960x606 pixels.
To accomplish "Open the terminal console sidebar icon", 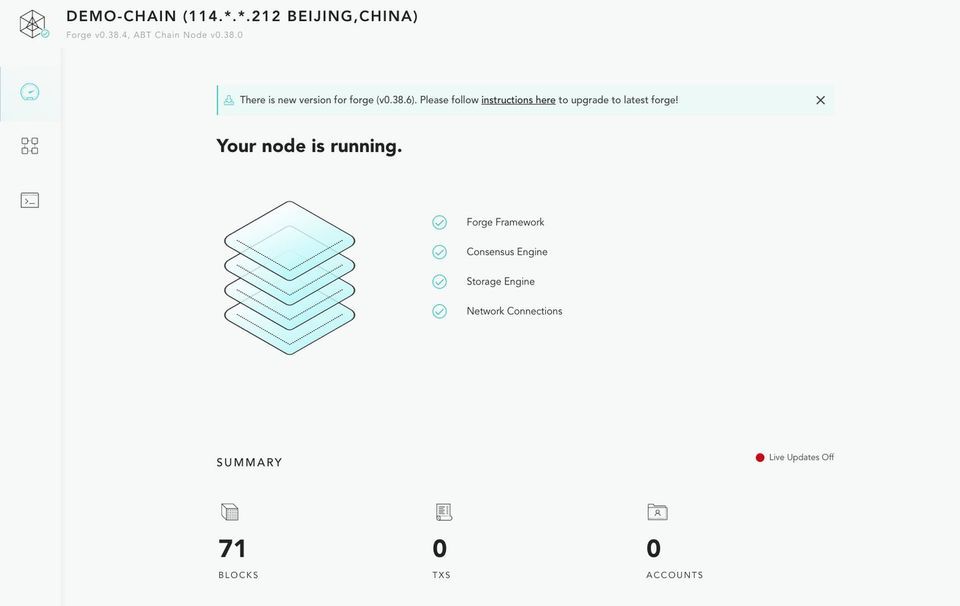I will (30, 200).
